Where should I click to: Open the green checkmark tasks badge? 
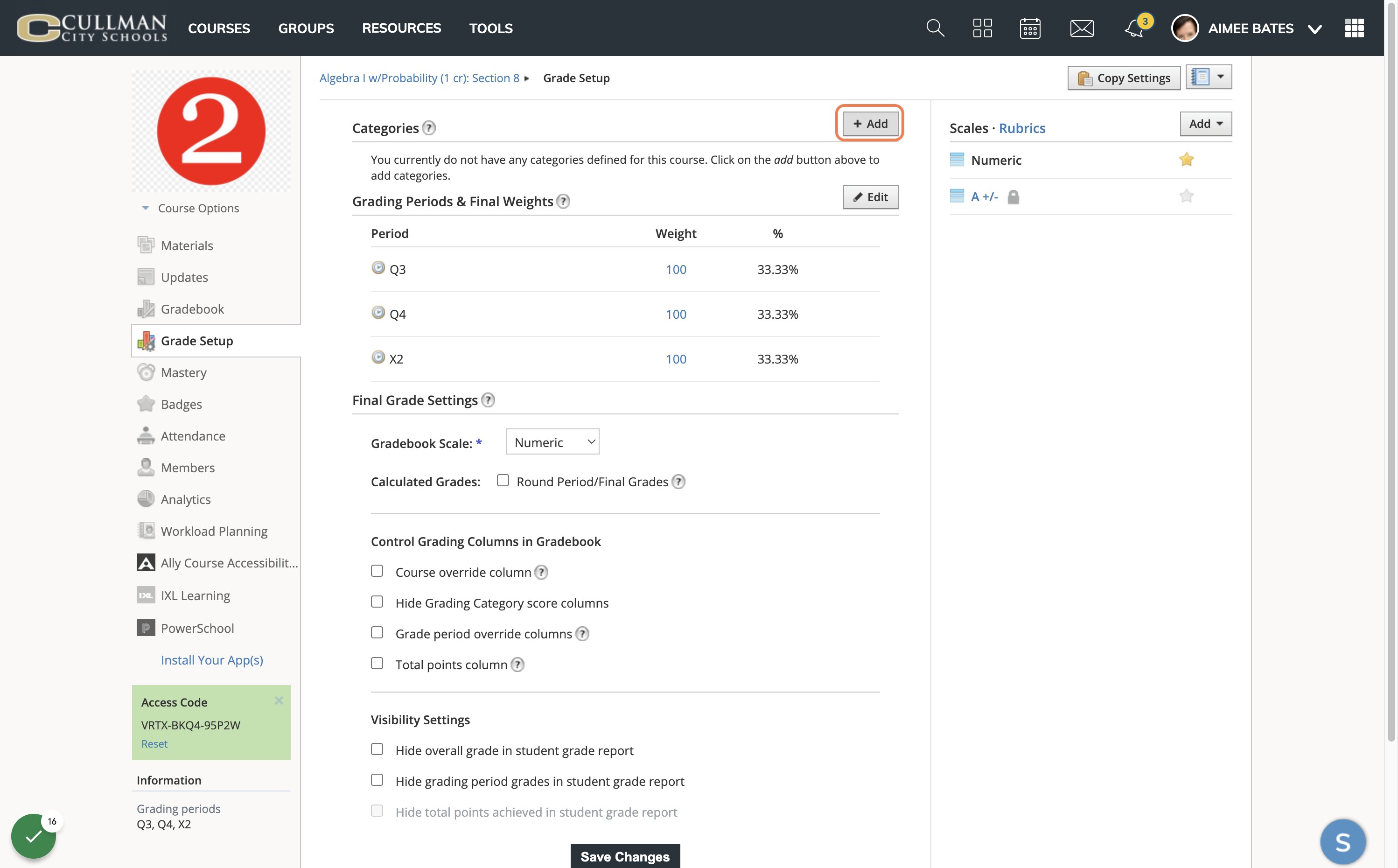tap(33, 836)
